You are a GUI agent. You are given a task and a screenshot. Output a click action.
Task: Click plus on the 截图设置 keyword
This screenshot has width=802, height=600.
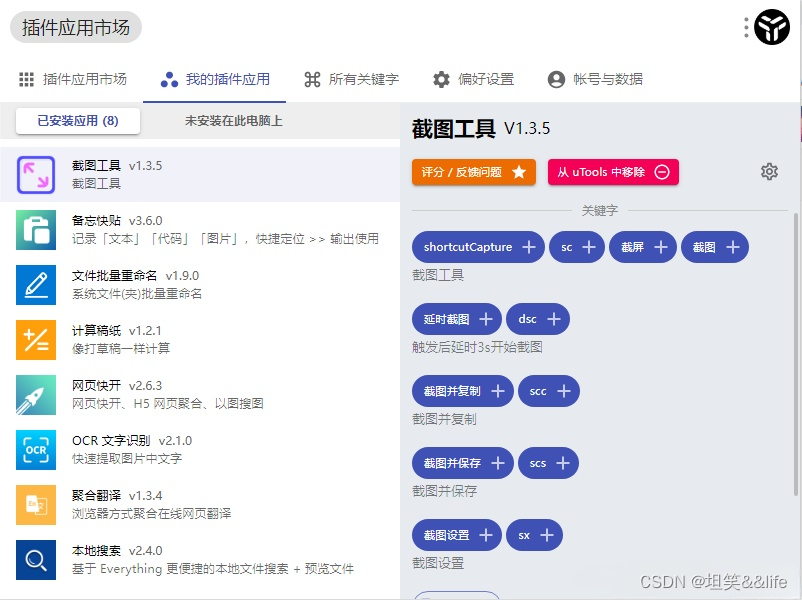pyautogui.click(x=486, y=535)
